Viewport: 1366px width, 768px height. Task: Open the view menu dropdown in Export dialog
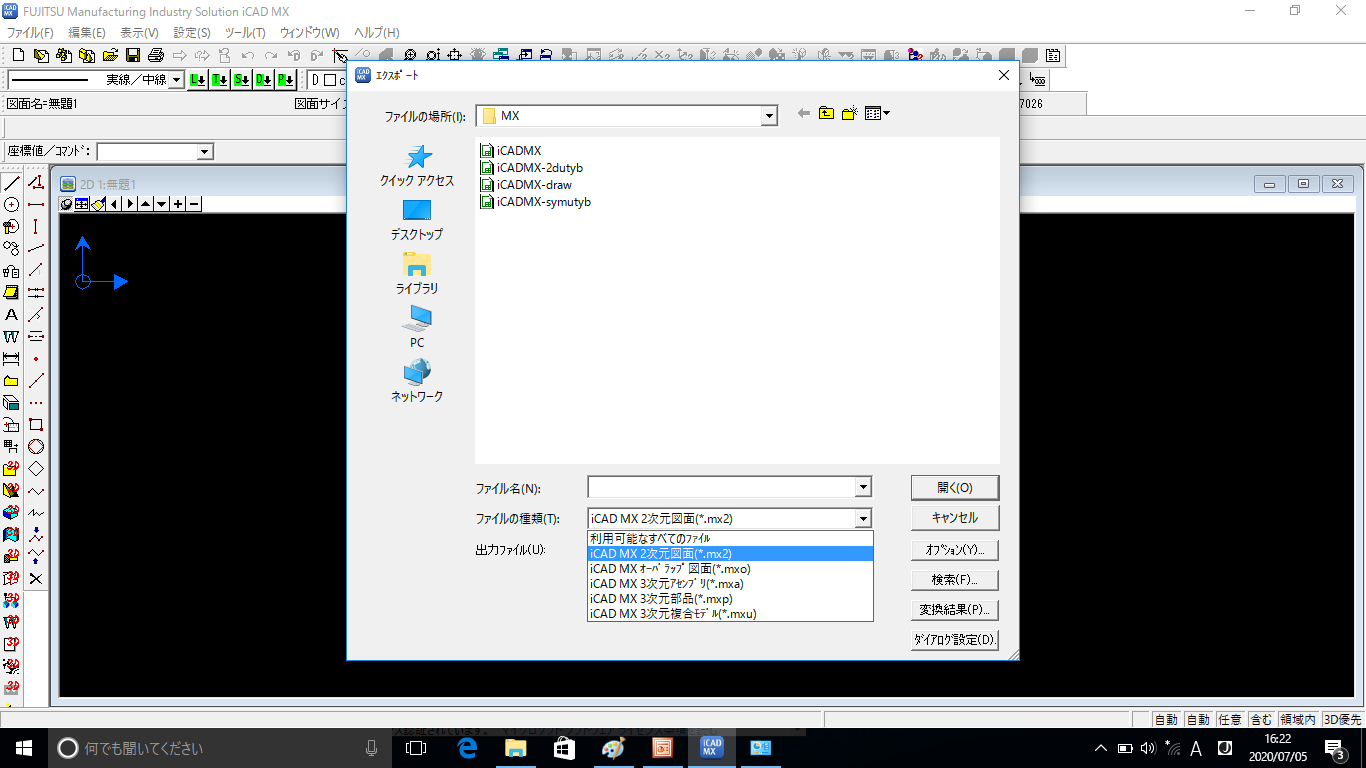(x=878, y=114)
